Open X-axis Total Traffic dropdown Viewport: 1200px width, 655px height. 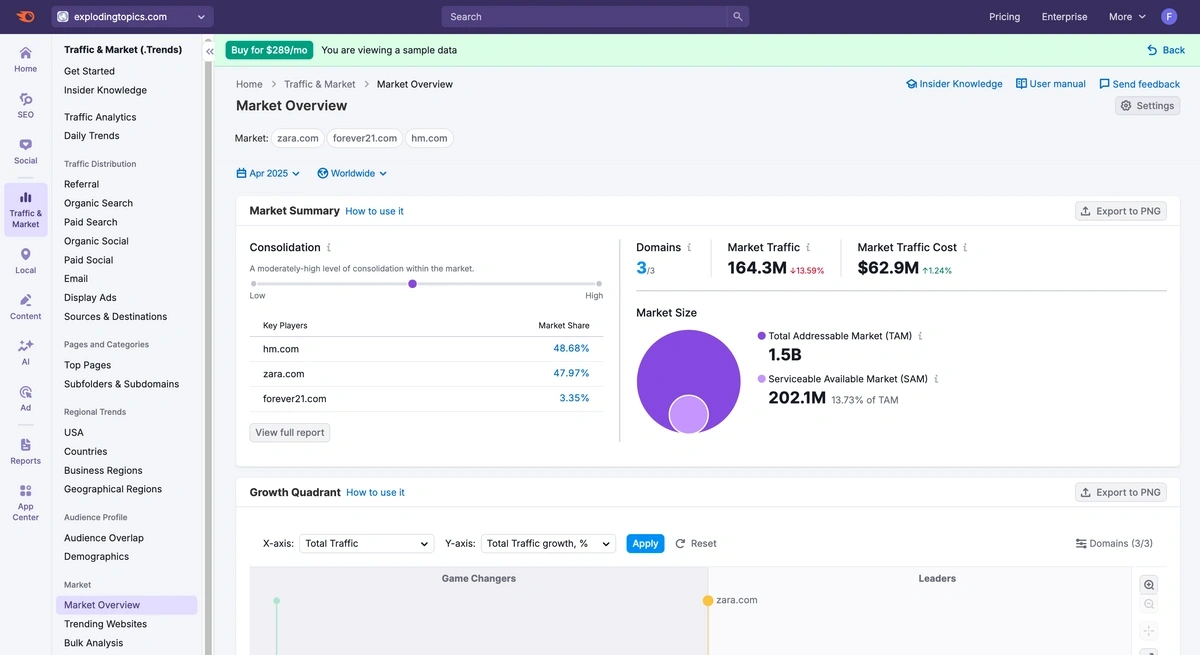tap(366, 544)
